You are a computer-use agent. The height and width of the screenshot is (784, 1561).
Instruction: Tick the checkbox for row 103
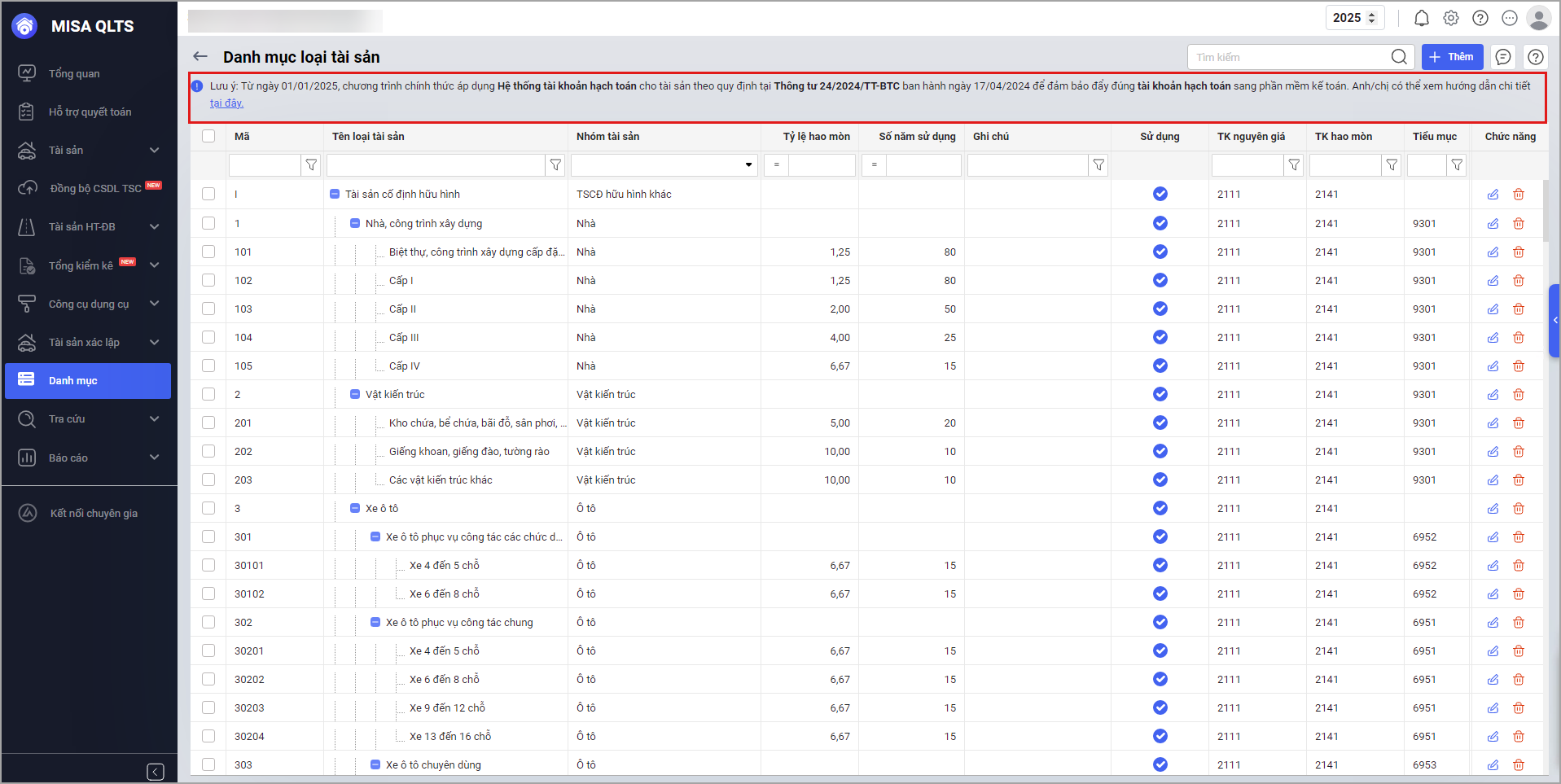[x=208, y=309]
